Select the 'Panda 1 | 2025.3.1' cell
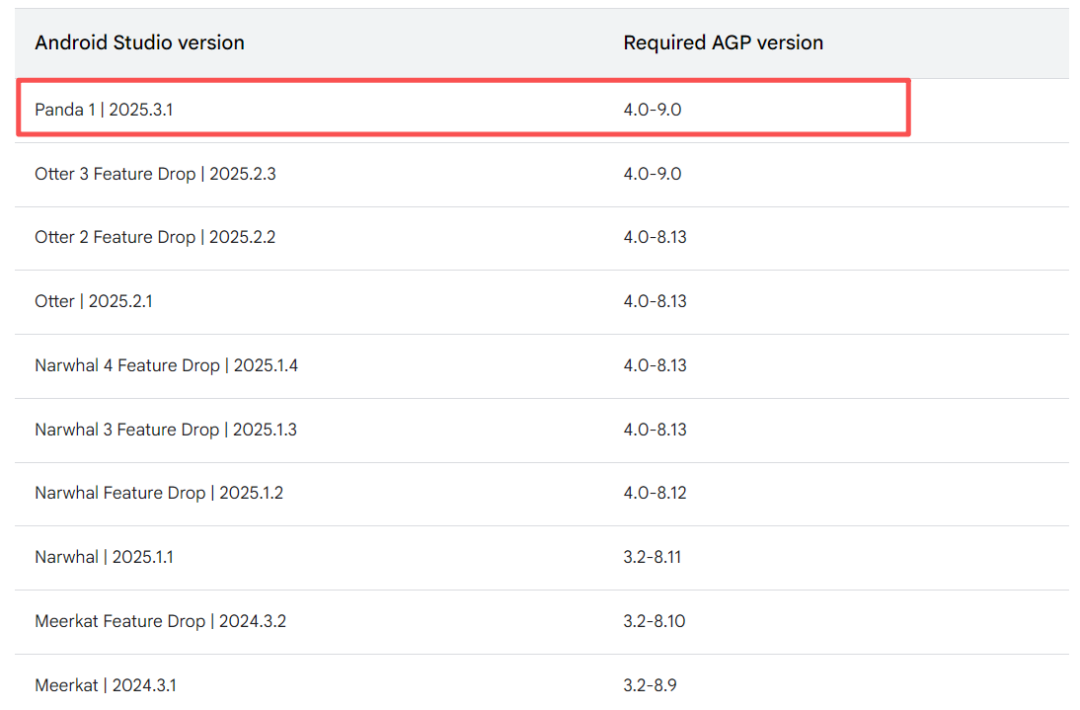 (104, 109)
